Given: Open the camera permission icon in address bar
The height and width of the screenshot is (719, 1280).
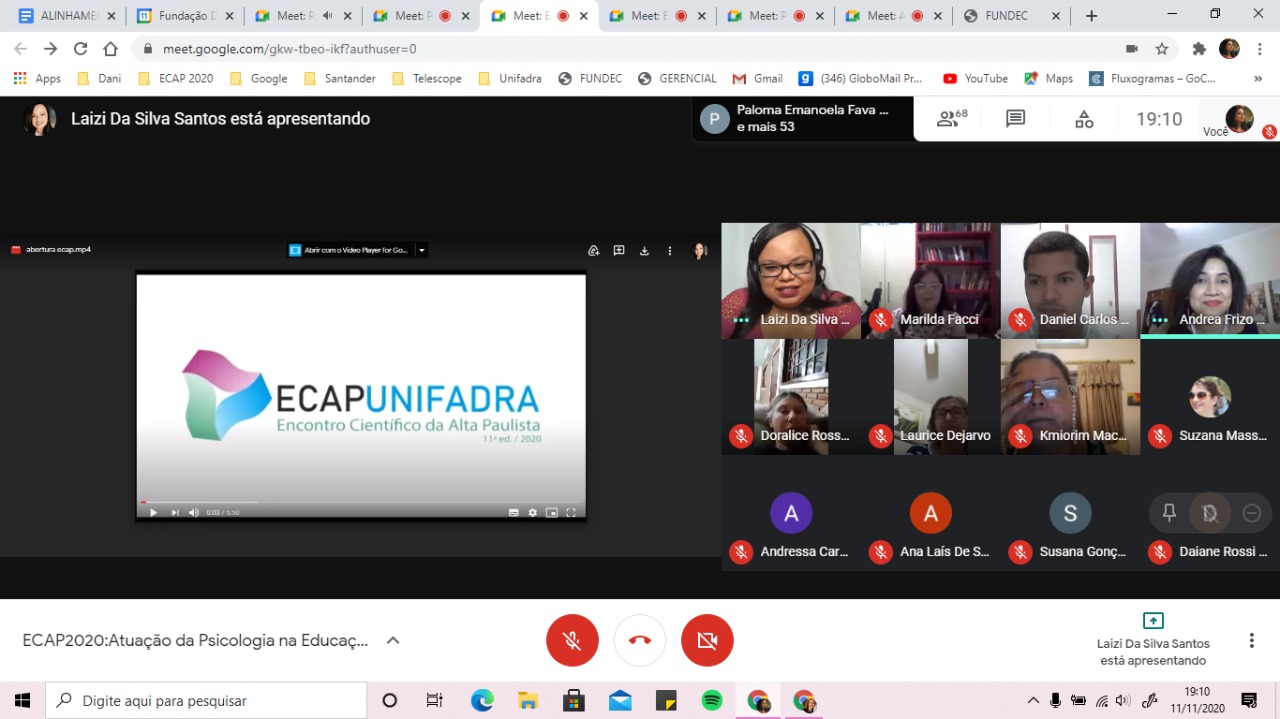Looking at the screenshot, I should tap(1132, 49).
